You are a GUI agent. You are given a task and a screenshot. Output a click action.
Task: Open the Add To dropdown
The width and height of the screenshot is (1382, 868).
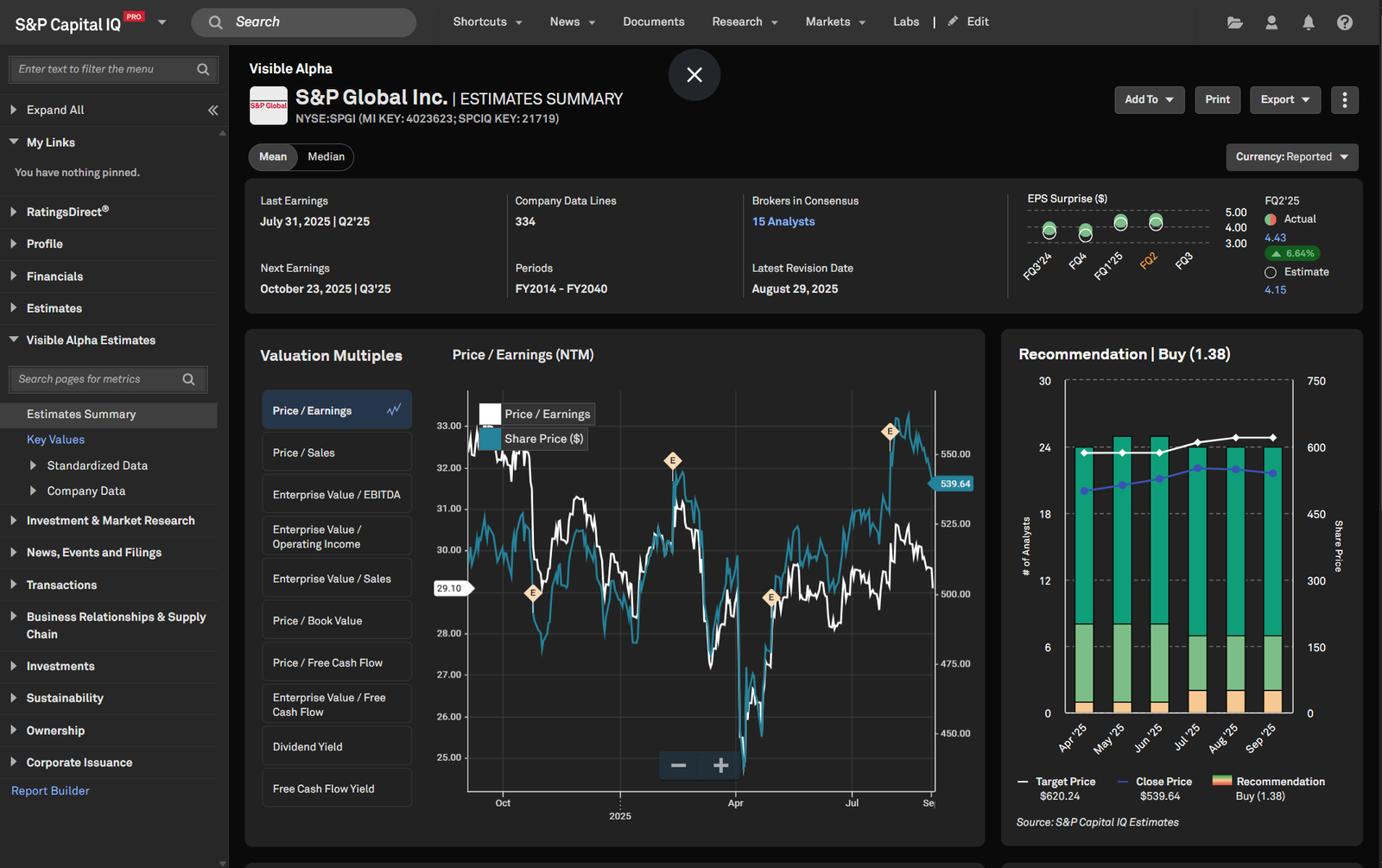coord(1149,100)
